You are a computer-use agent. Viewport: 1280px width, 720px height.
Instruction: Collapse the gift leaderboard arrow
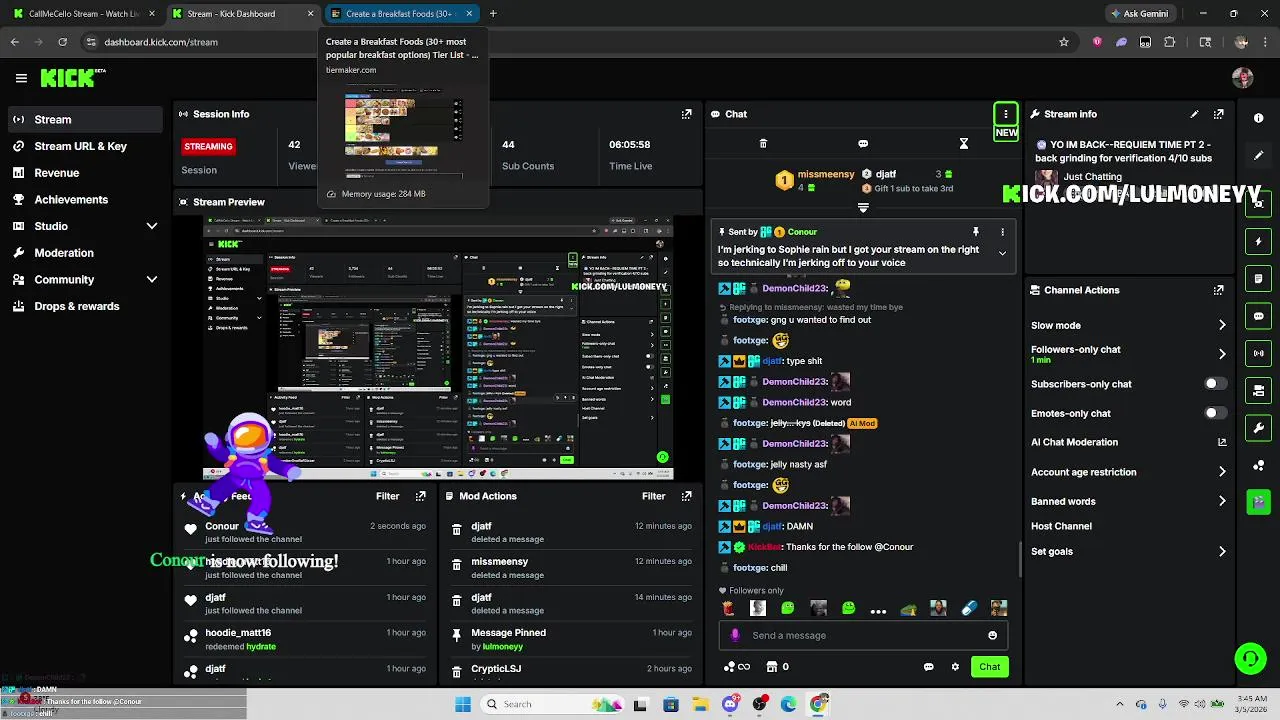tap(863, 208)
